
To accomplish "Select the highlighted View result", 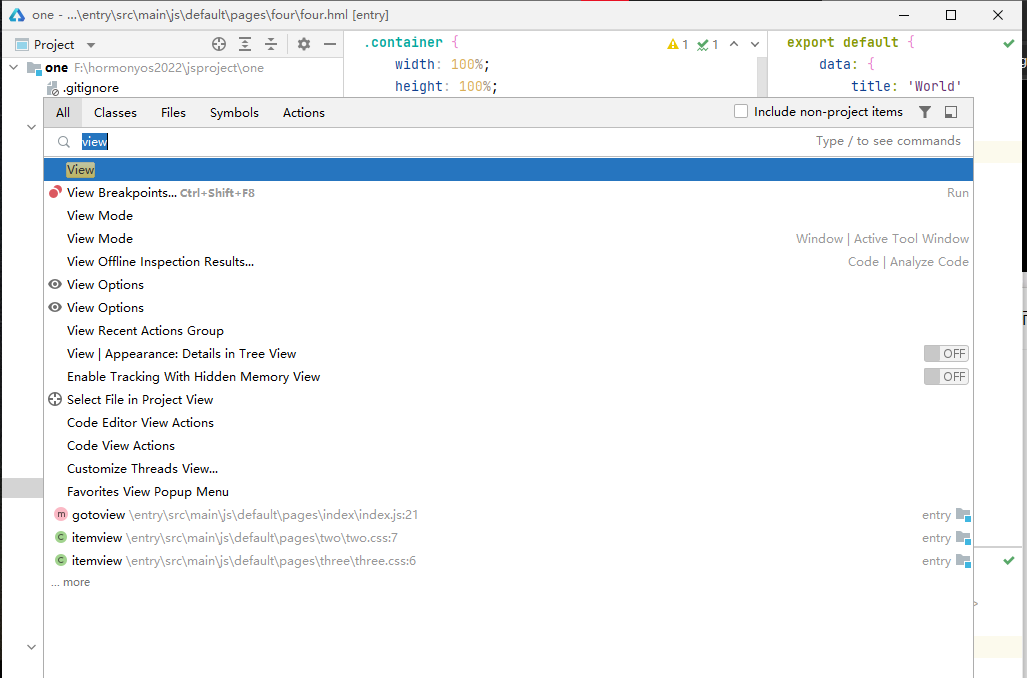I will (508, 170).
